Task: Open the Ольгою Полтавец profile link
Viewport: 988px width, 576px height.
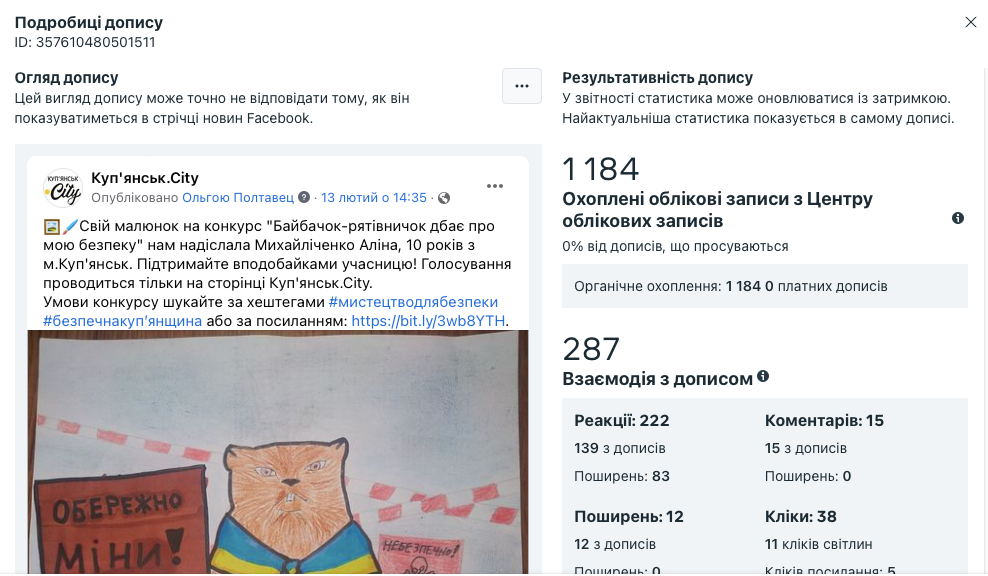Action: click(238, 198)
